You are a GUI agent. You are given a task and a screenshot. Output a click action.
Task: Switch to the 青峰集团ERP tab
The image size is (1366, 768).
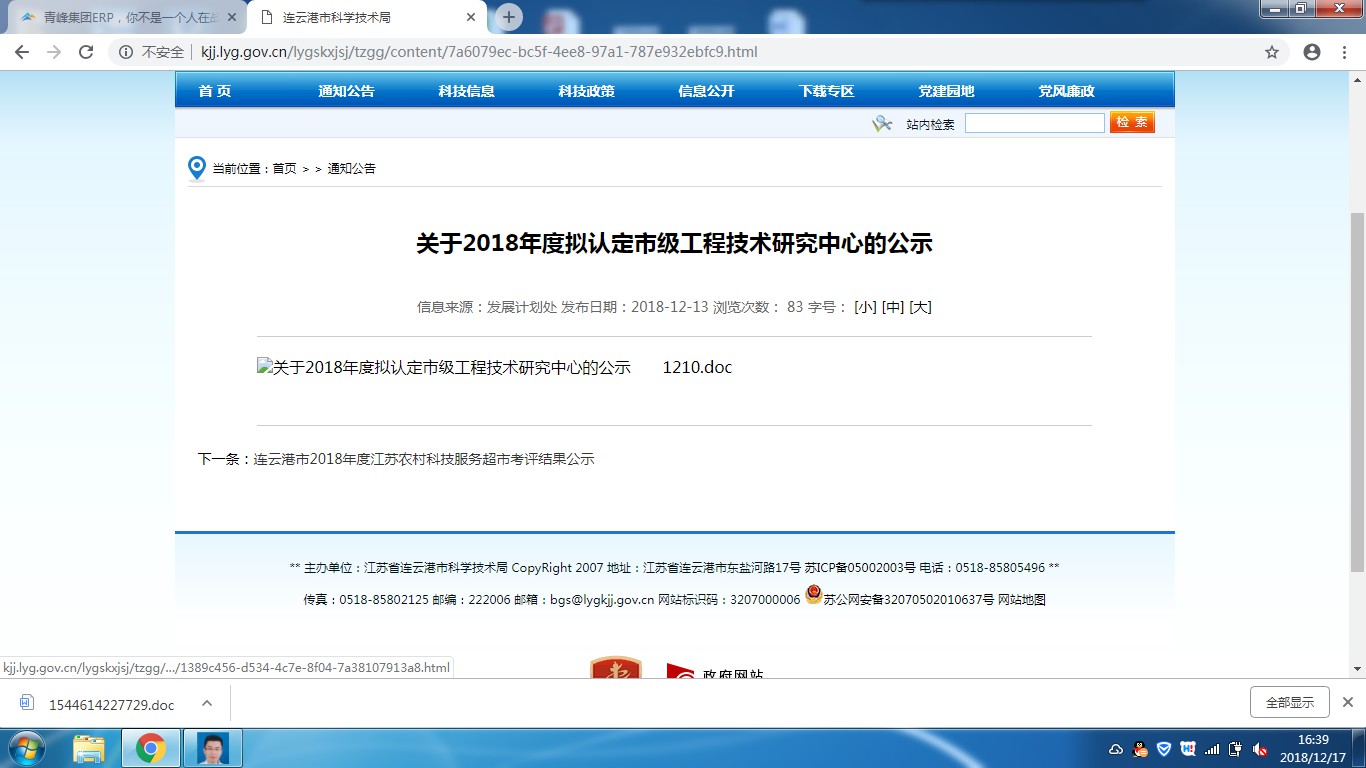[130, 18]
